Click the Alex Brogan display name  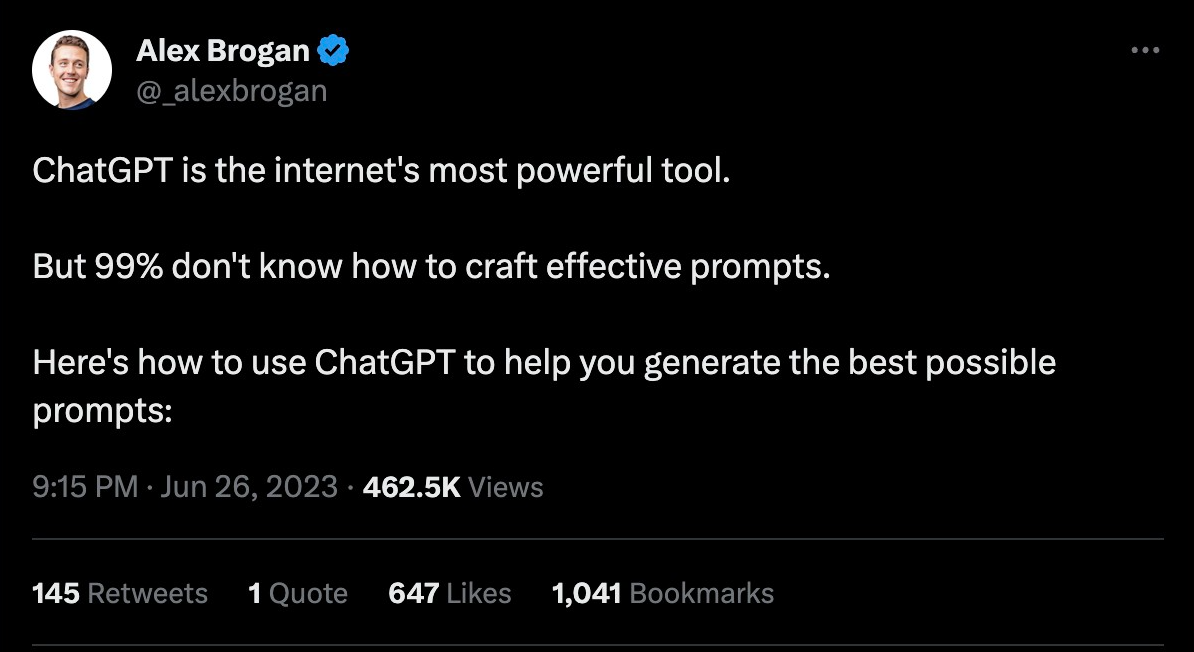point(223,50)
